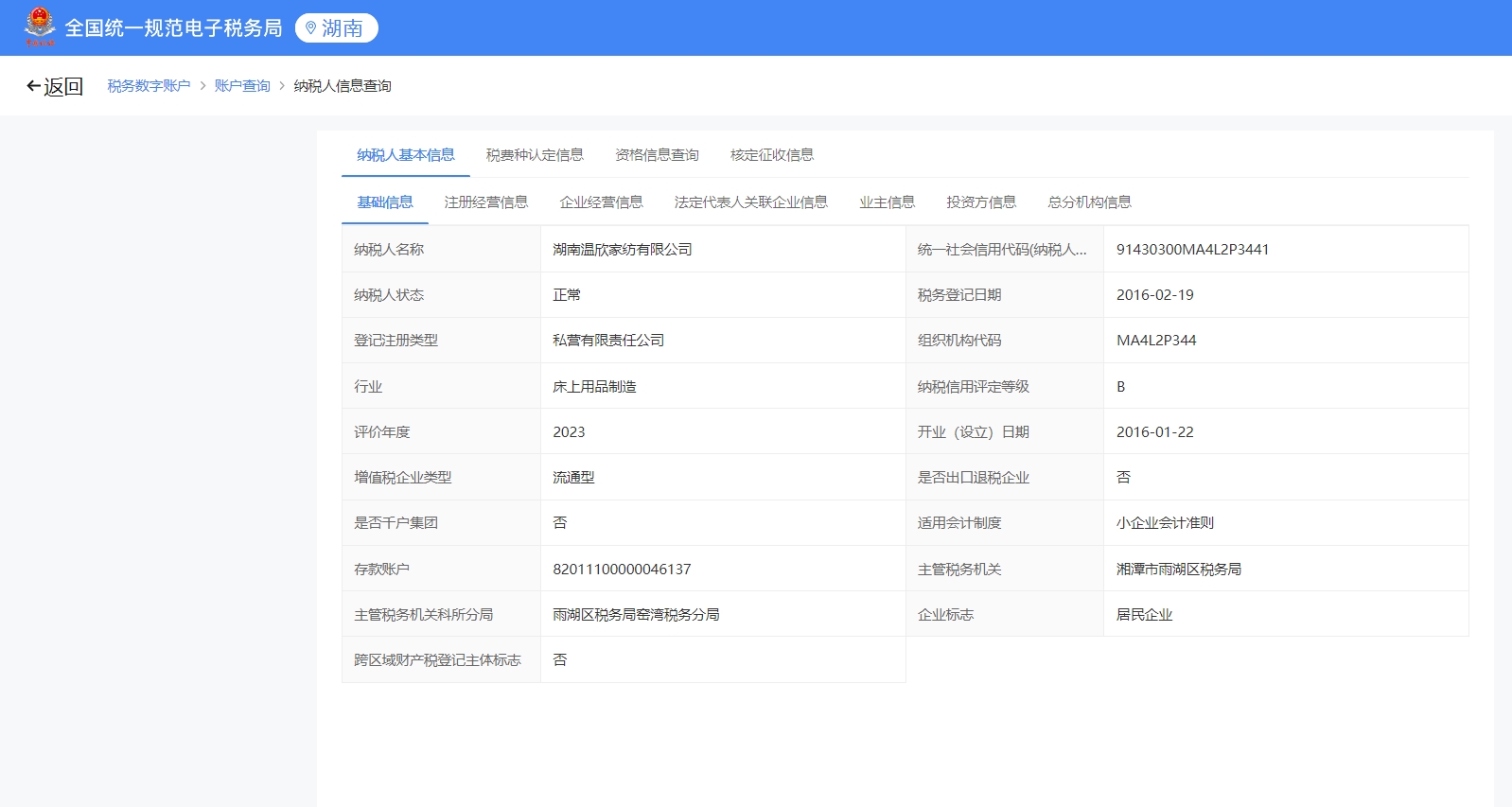Viewport: 1512px width, 807px height.
Task: Click the back arrow icon
Action: (x=33, y=86)
